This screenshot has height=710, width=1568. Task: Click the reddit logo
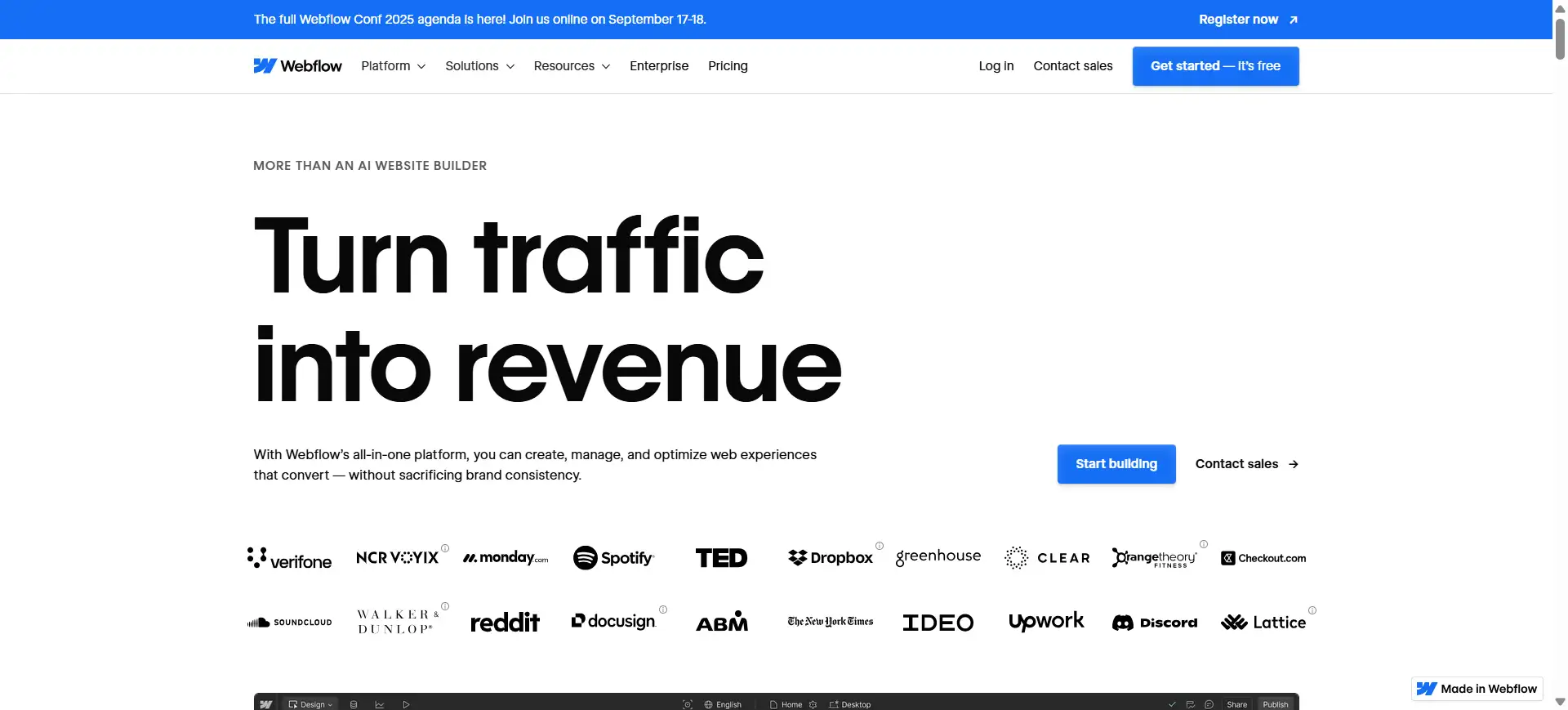tap(505, 623)
